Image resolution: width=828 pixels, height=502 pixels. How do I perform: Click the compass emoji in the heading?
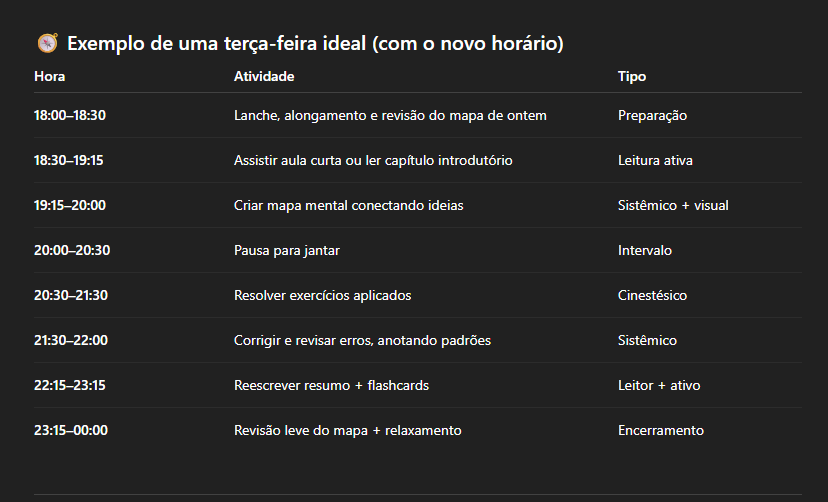click(x=47, y=43)
